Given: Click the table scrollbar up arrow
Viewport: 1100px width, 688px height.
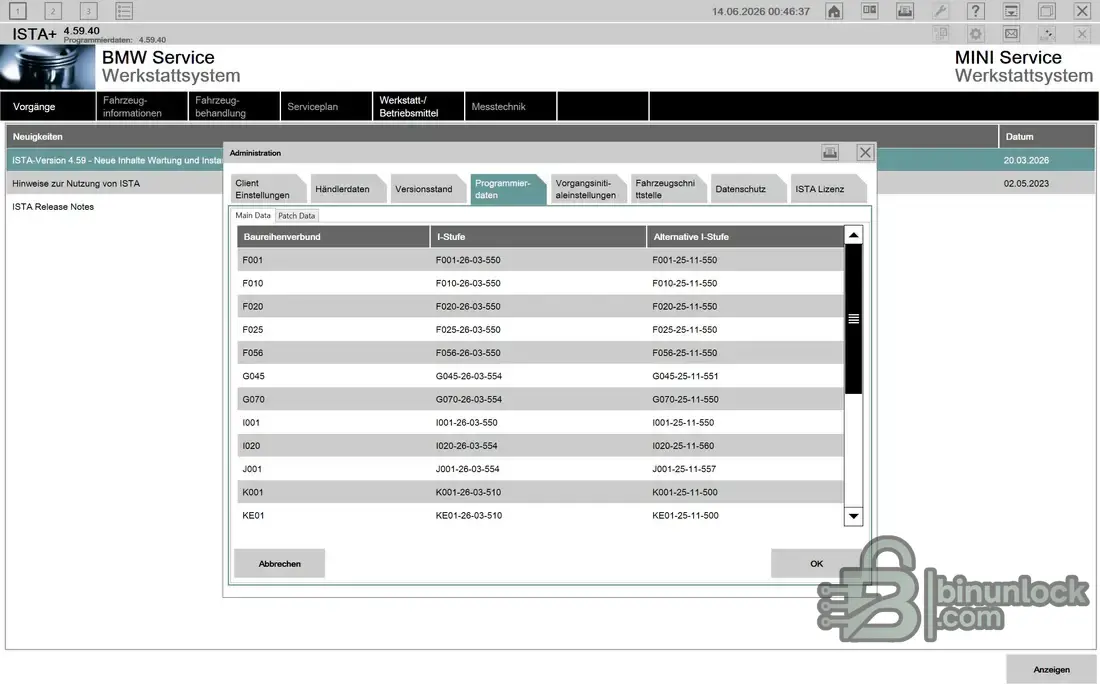Looking at the screenshot, I should (x=853, y=235).
